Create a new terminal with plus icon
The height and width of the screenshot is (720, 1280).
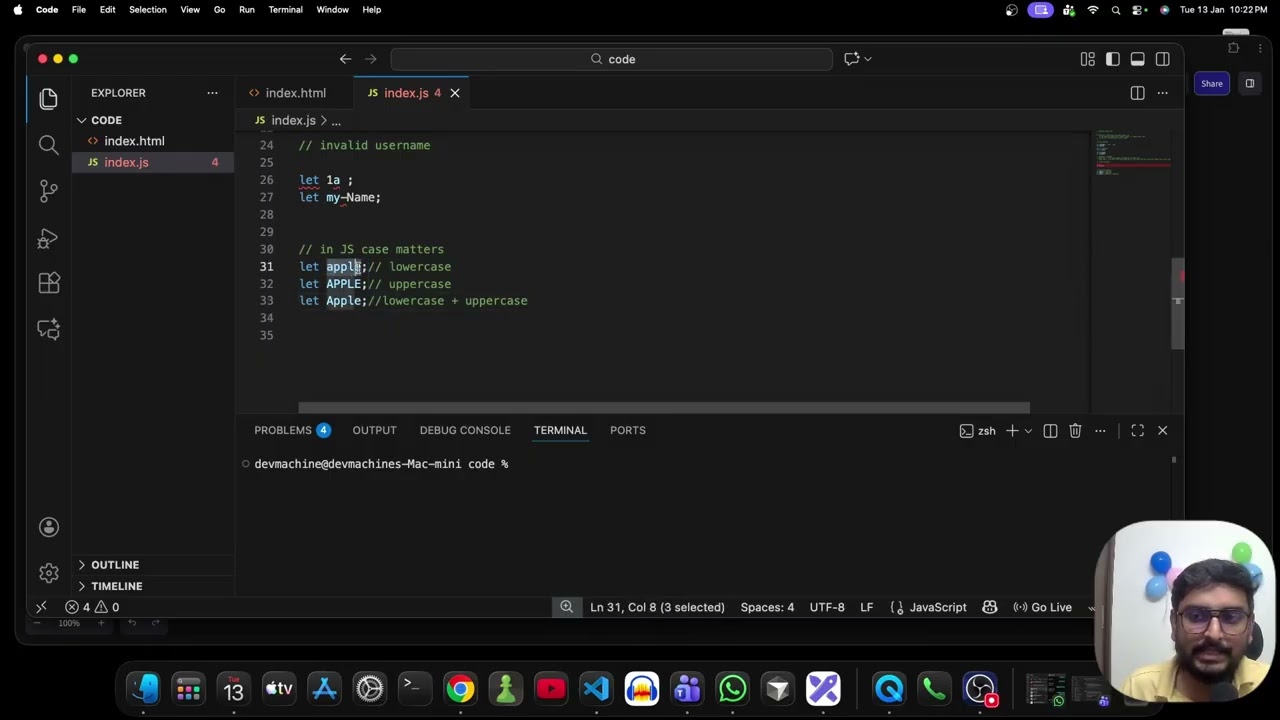[1012, 430]
